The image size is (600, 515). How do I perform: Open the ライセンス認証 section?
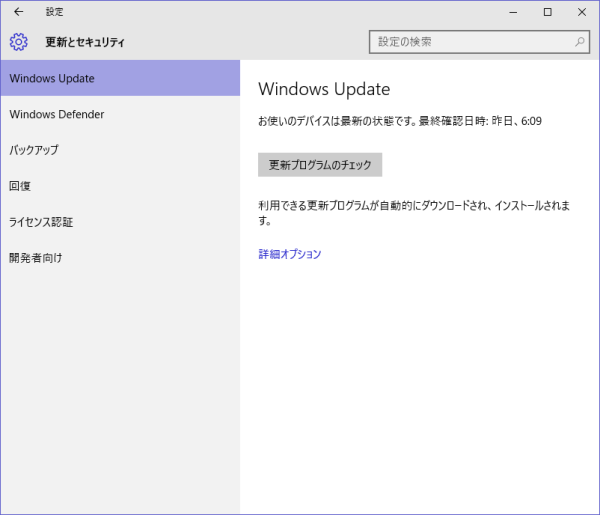[x=120, y=222]
